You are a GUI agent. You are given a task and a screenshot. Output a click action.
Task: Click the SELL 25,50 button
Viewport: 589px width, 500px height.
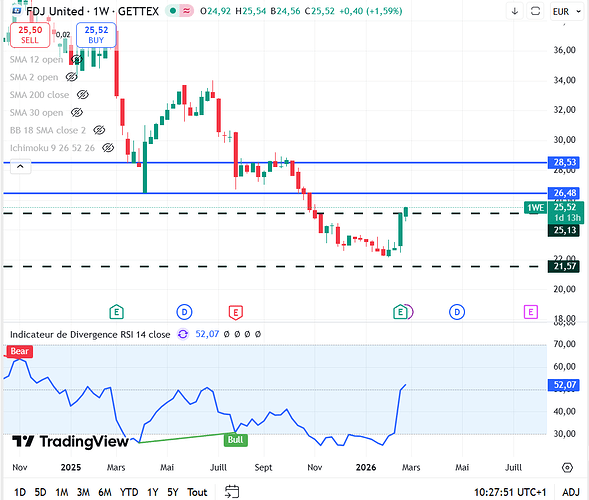pos(30,35)
